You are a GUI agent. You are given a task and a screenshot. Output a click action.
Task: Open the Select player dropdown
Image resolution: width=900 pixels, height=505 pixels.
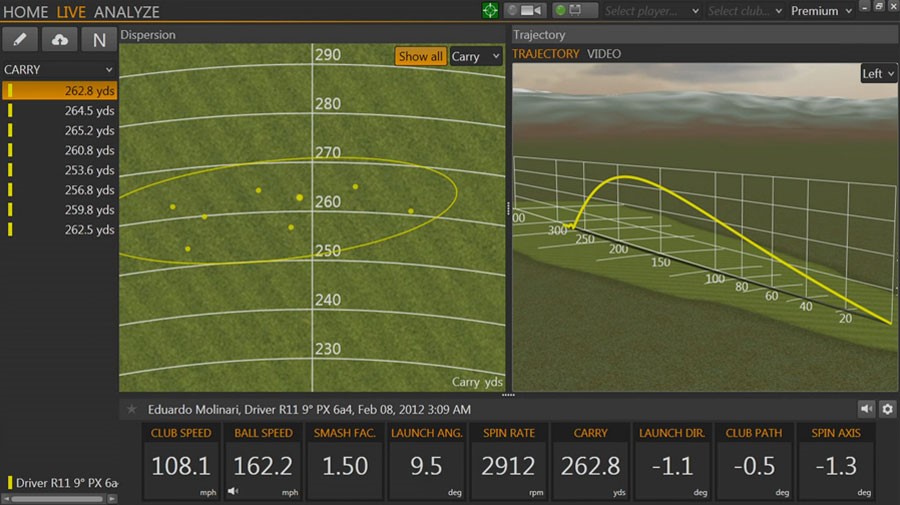[x=652, y=11]
